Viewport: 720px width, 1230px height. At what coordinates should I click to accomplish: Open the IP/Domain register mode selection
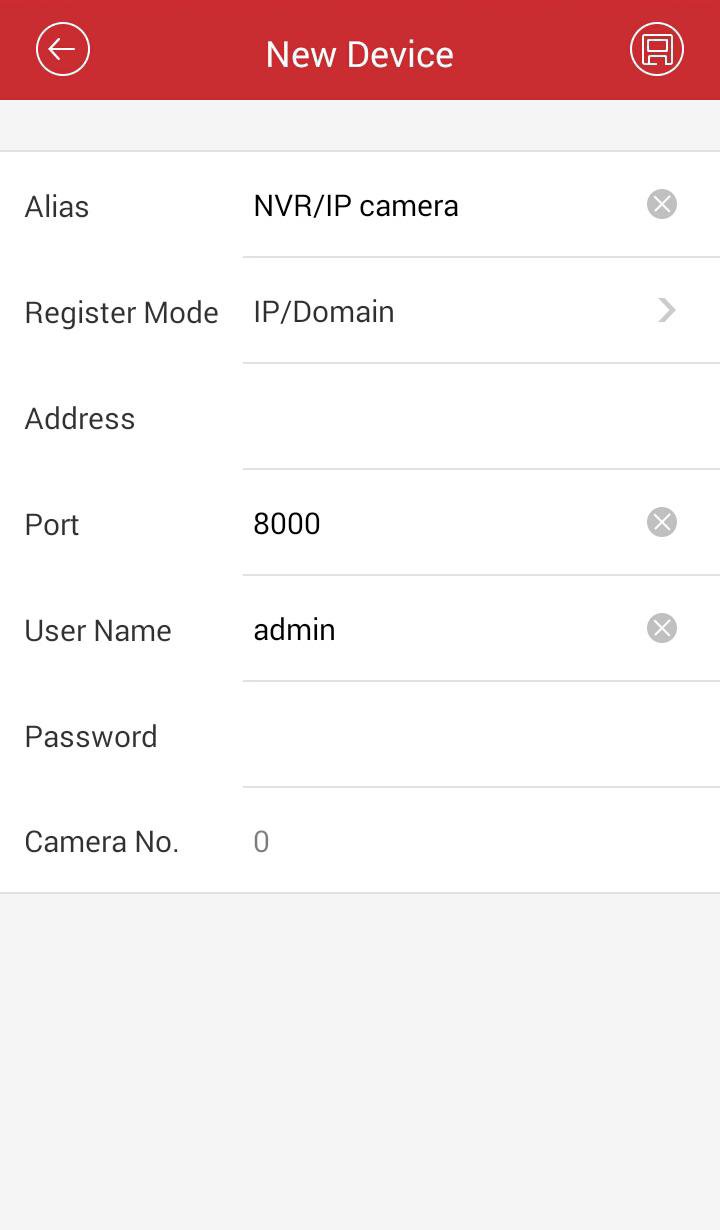click(324, 312)
